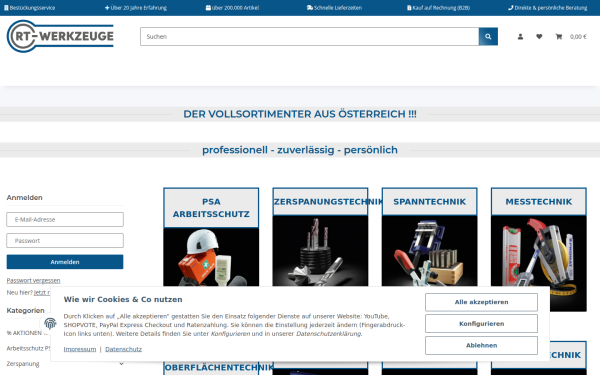This screenshot has width=600, height=375.
Task: Click the fingerprint cookie settings icon
Action: [x=50, y=323]
